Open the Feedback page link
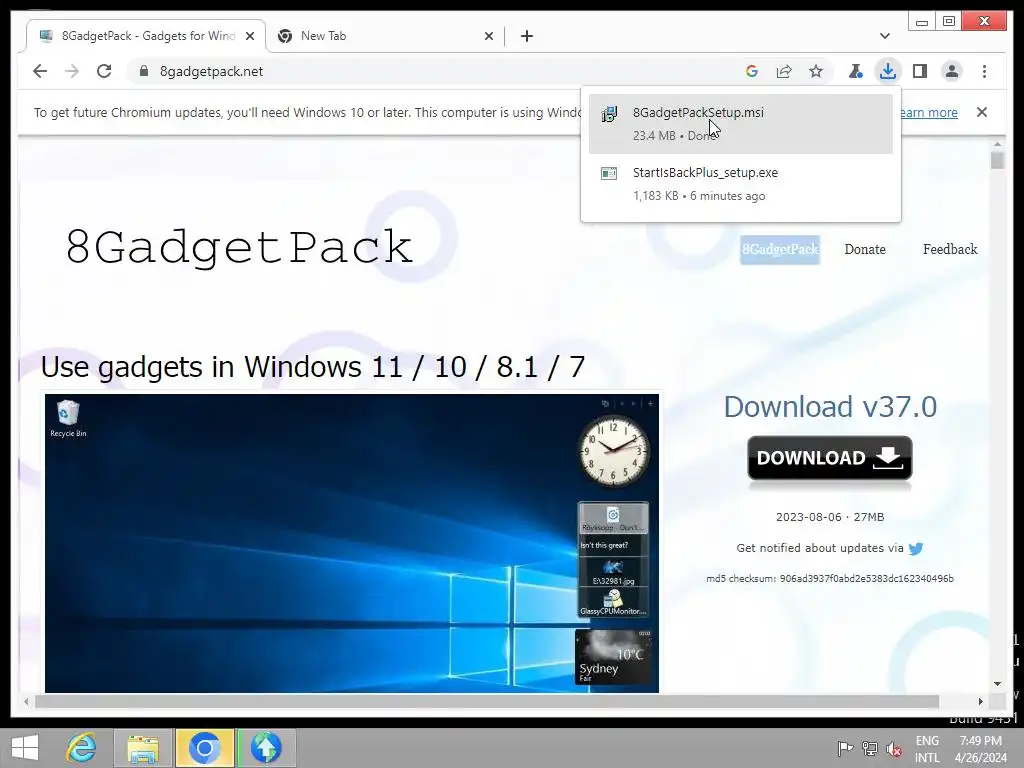 [950, 249]
